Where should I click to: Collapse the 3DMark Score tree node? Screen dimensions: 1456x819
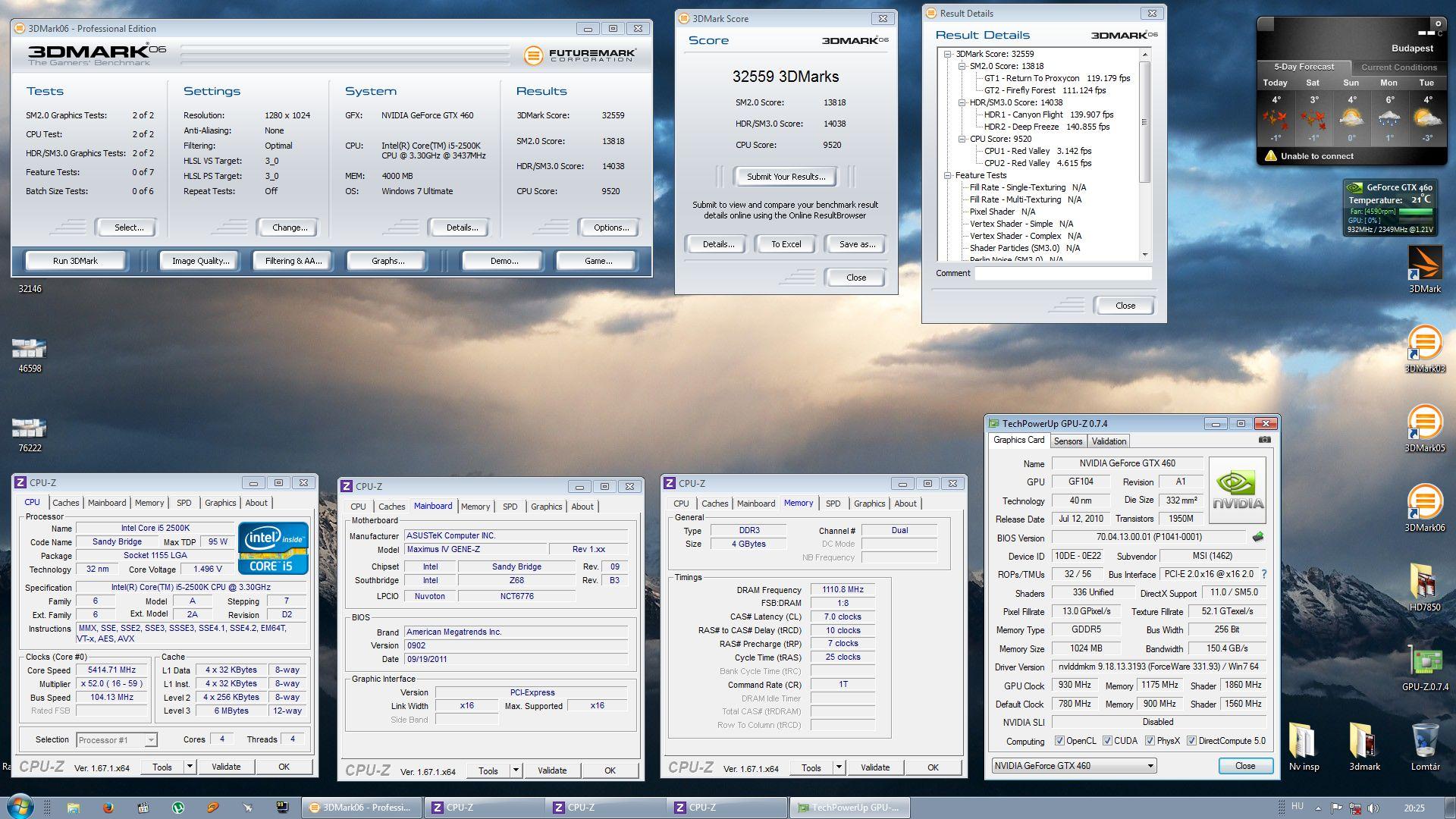pyautogui.click(x=948, y=54)
